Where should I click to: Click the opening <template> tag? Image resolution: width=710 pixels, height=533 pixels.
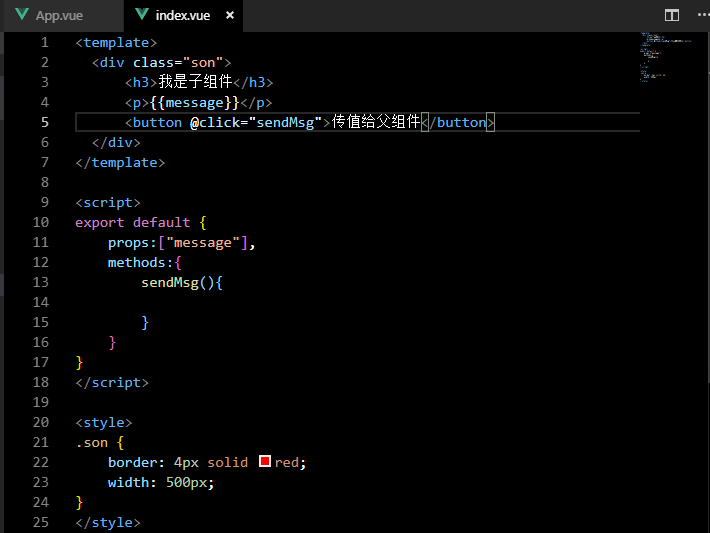116,43
